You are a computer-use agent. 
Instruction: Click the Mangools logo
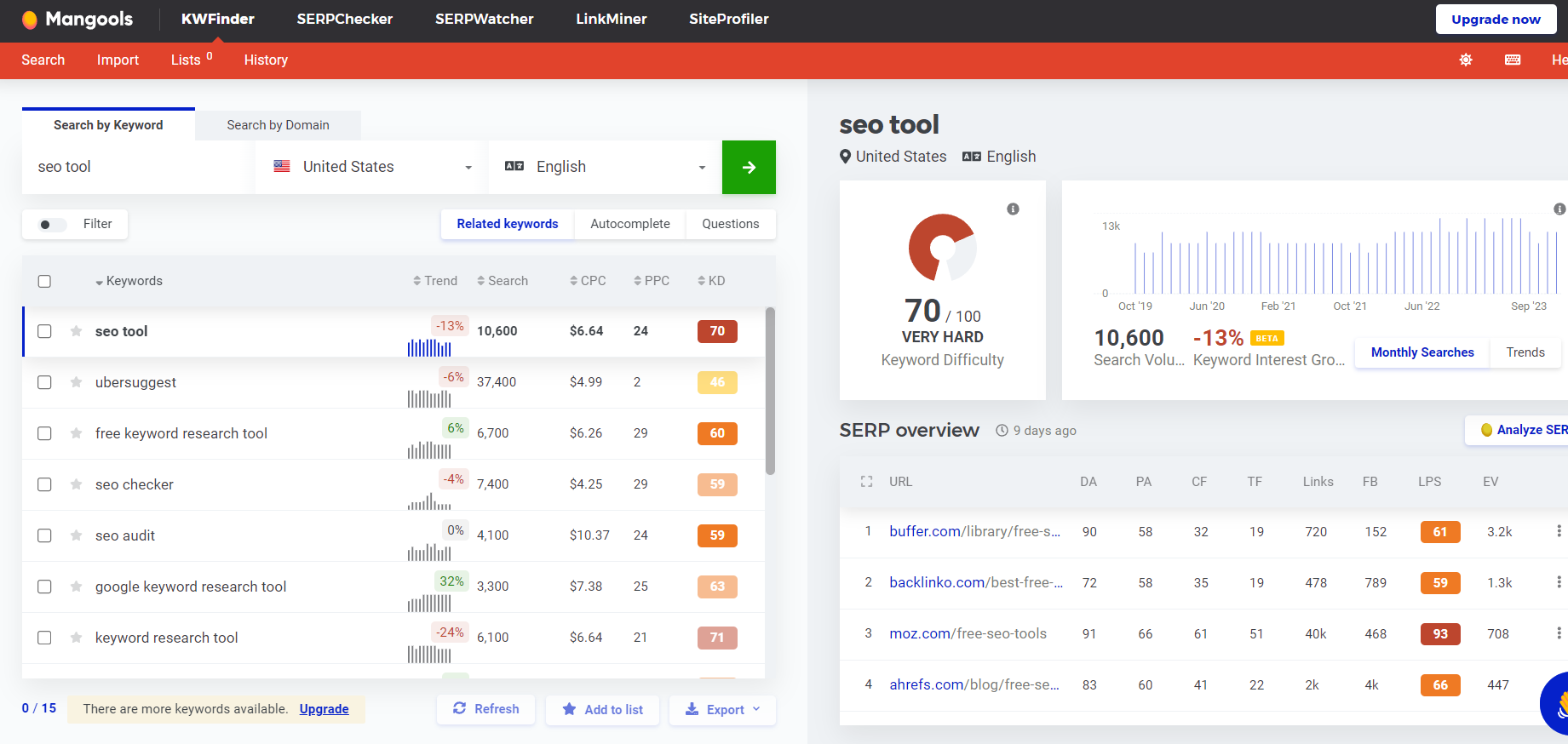pyautogui.click(x=77, y=19)
